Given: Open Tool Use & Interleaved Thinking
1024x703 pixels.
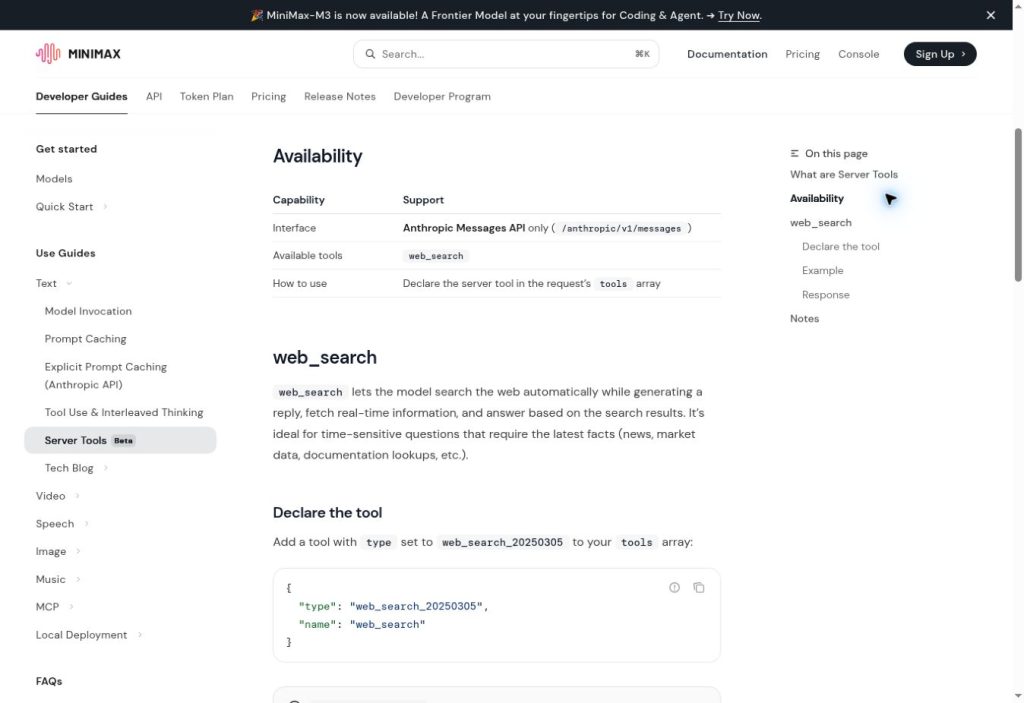Looking at the screenshot, I should click(124, 413).
